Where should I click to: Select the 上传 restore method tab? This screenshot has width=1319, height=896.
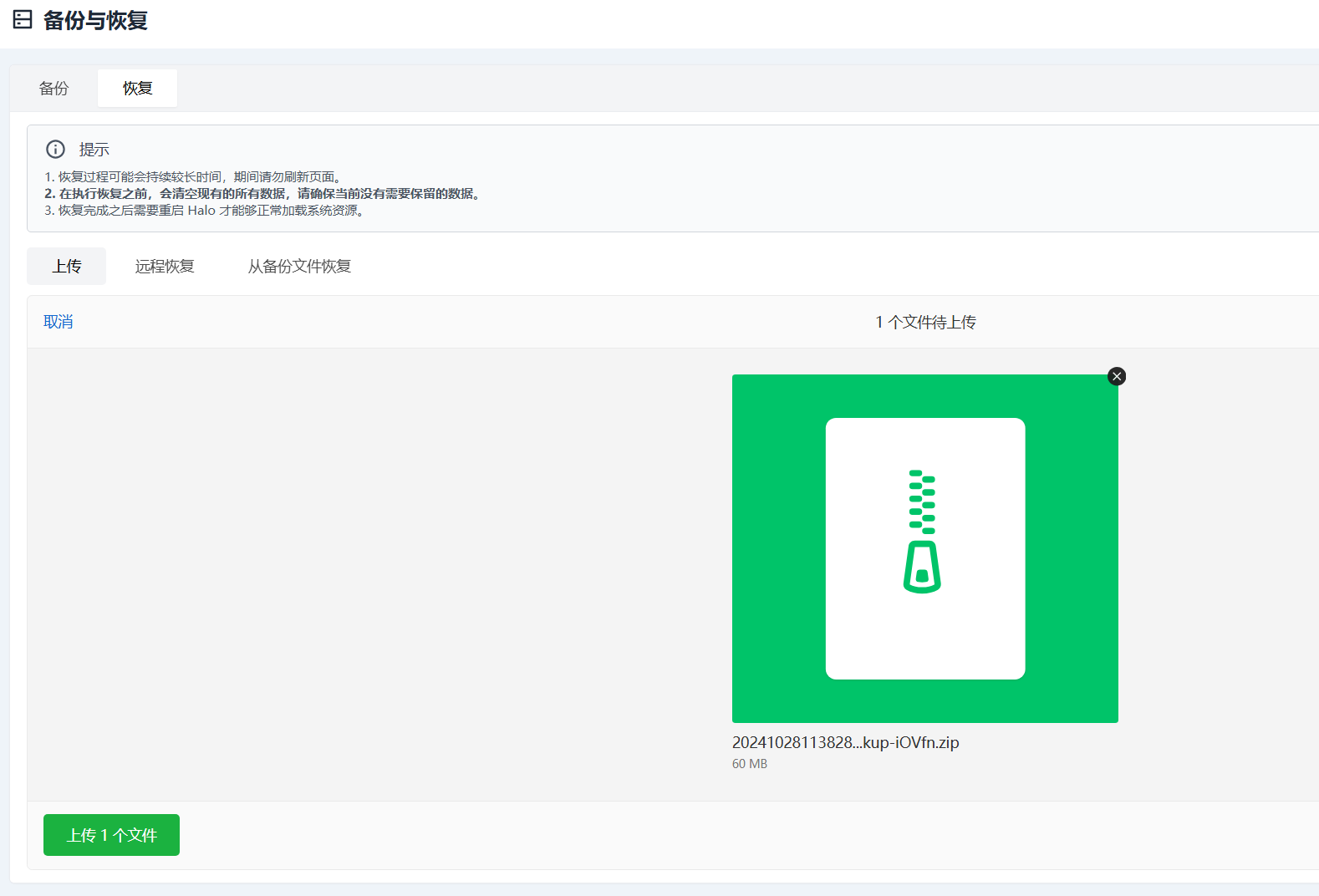67,266
